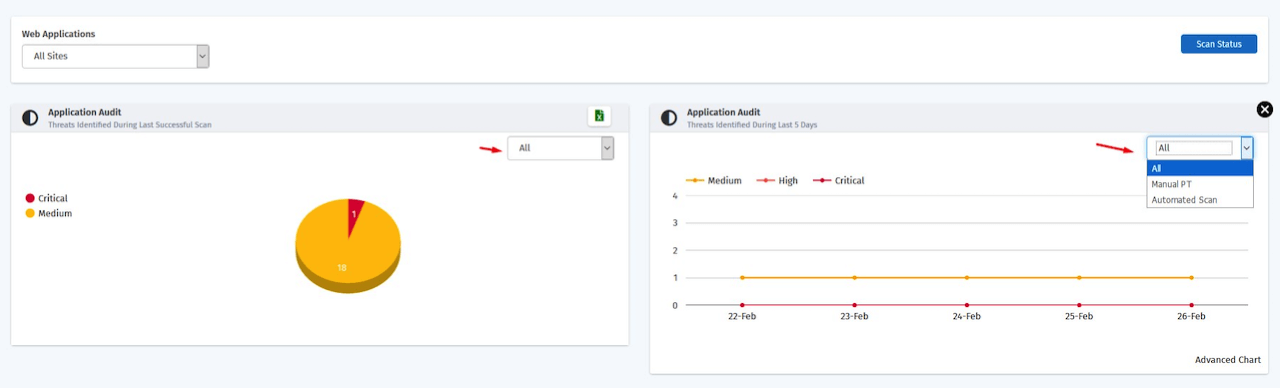
Task: Export last scan threats to Excel
Action: [x=599, y=116]
